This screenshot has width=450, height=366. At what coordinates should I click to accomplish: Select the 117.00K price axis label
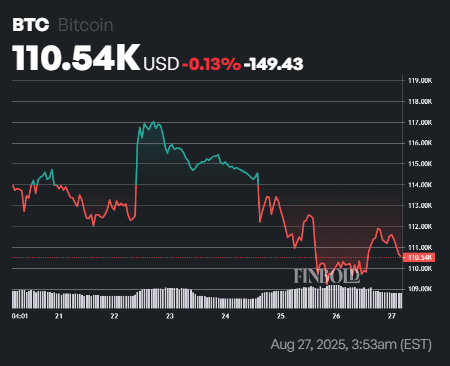pos(420,123)
